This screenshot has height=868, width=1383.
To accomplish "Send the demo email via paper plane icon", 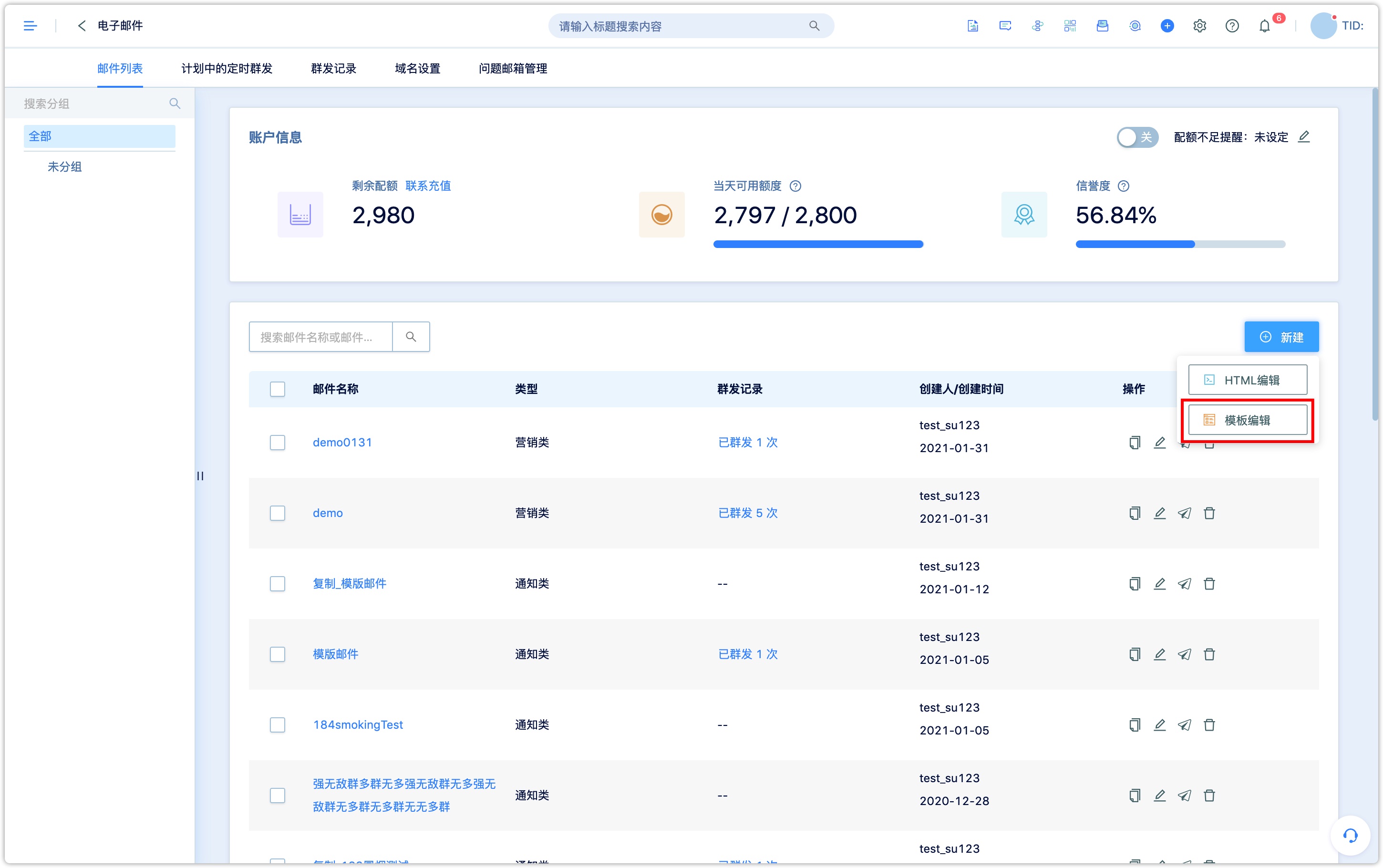I will tap(1184, 513).
